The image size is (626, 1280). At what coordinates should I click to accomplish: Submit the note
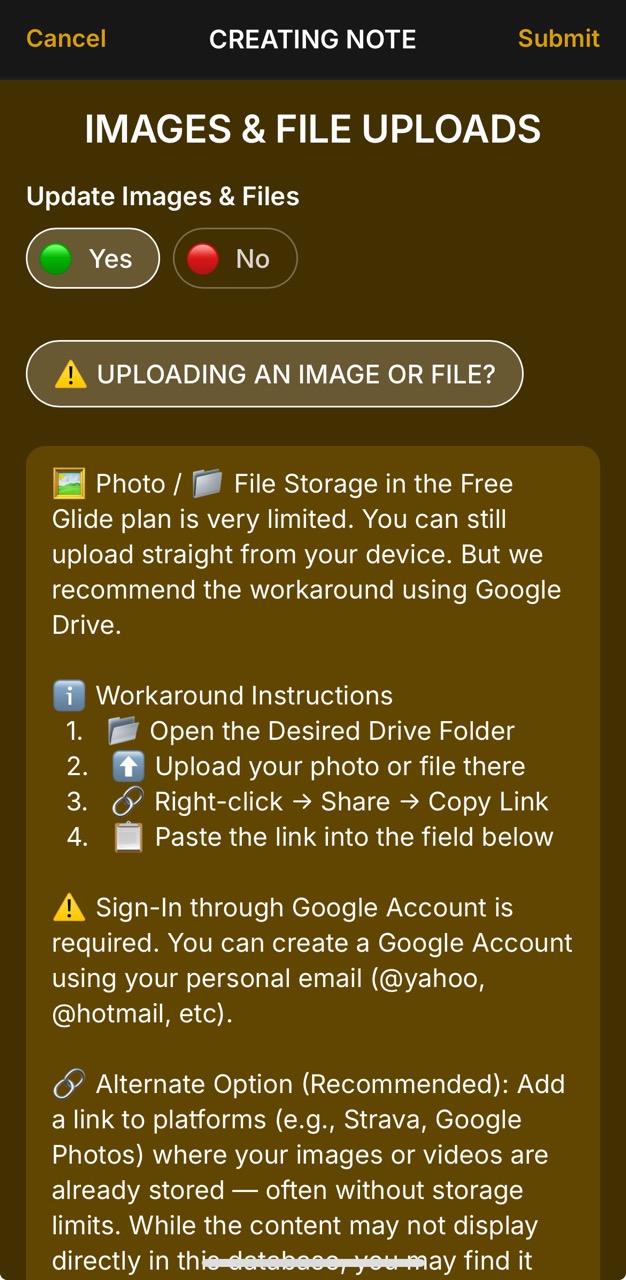pyautogui.click(x=558, y=39)
